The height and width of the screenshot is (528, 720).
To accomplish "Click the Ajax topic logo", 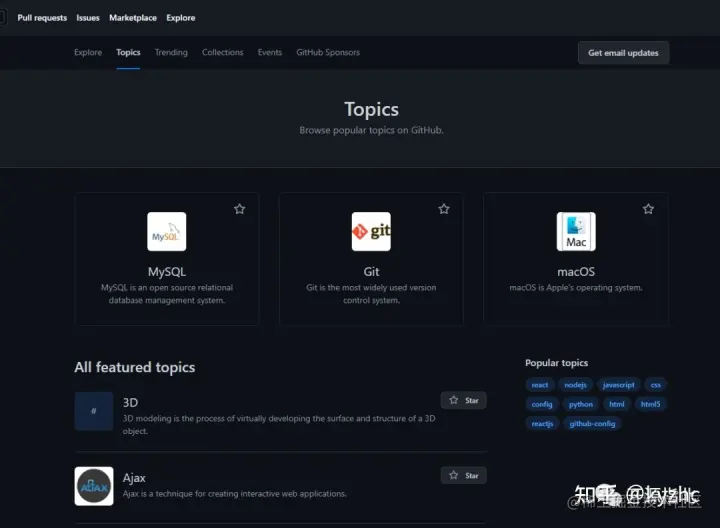I will (94, 486).
